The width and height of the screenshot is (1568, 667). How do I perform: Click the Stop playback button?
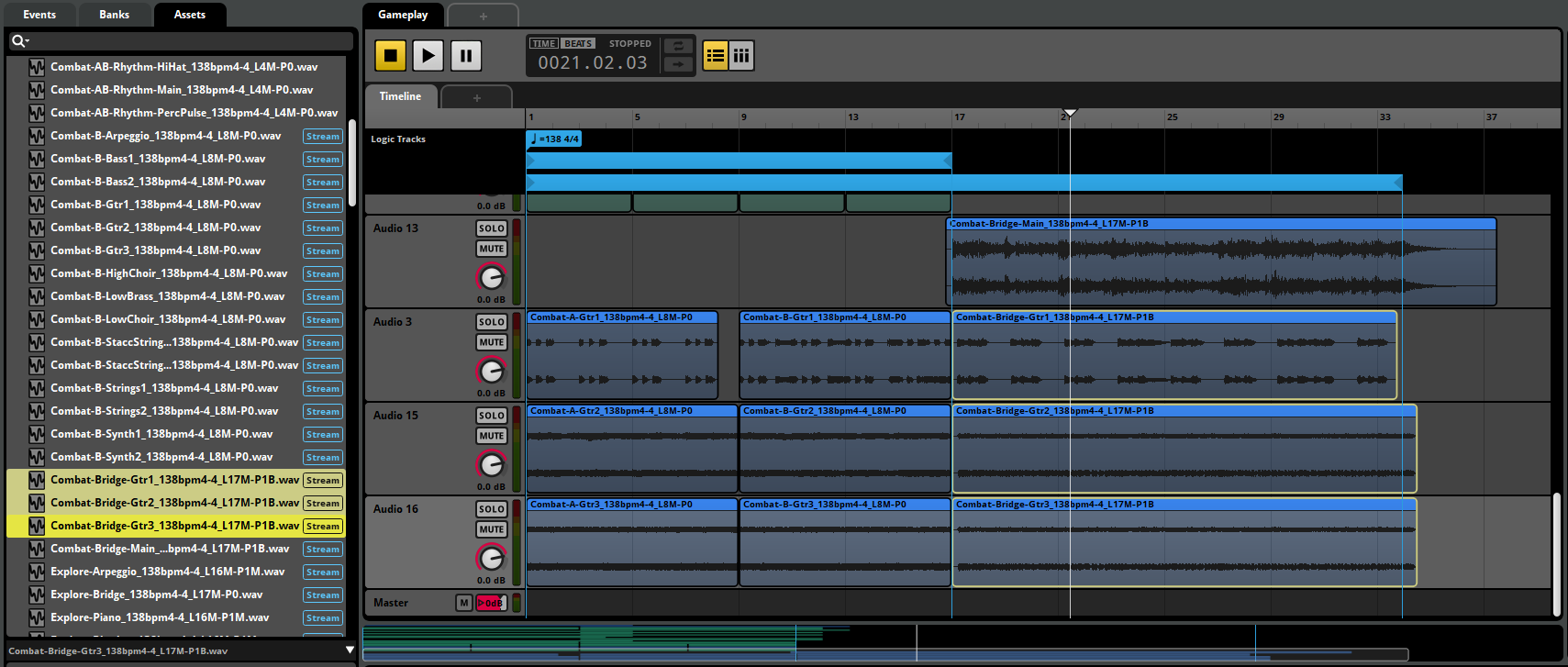coord(390,56)
